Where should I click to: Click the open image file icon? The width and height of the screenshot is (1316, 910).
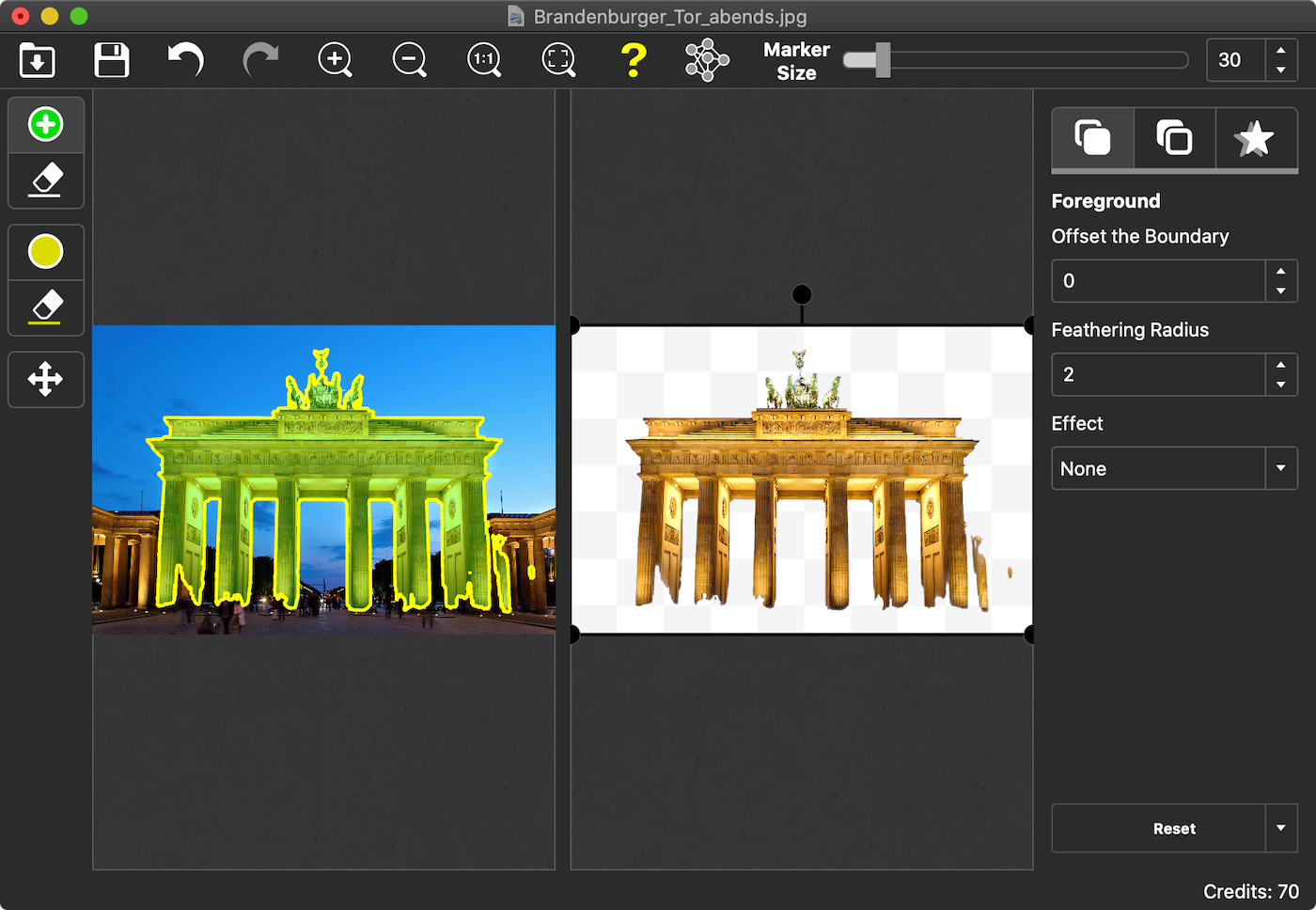(x=38, y=60)
